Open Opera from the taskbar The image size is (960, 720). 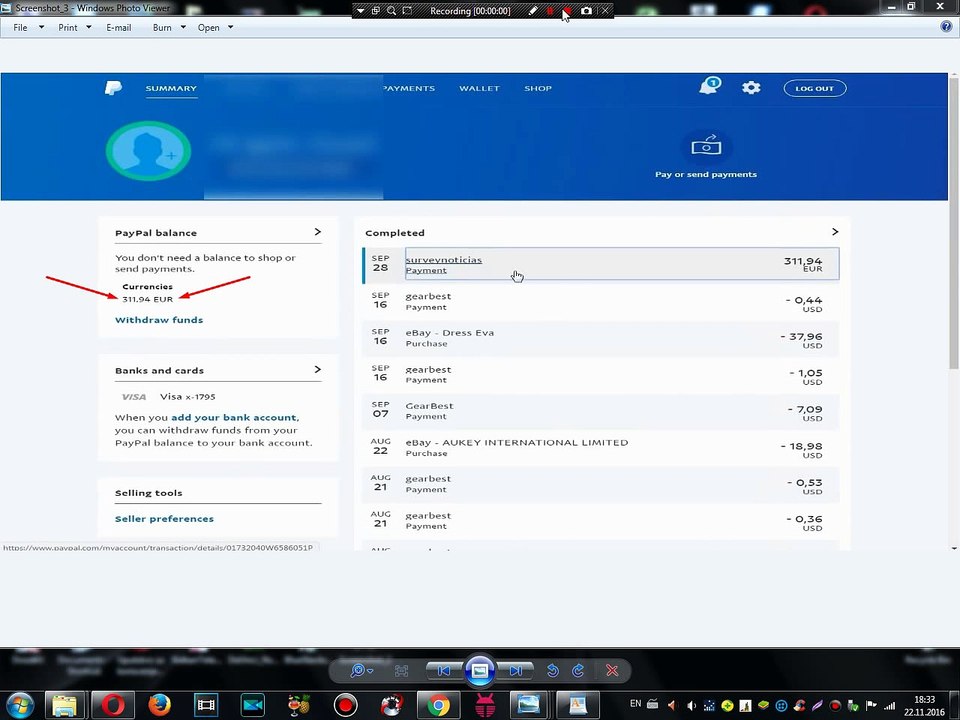pos(113,705)
